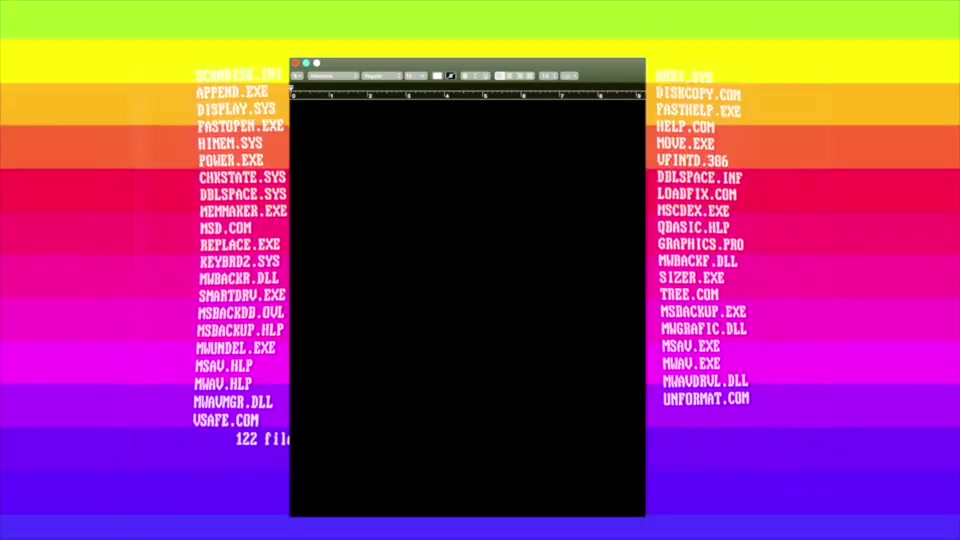This screenshot has height=540, width=960.
Task: Click TREE.COM file name
Action: [689, 295]
